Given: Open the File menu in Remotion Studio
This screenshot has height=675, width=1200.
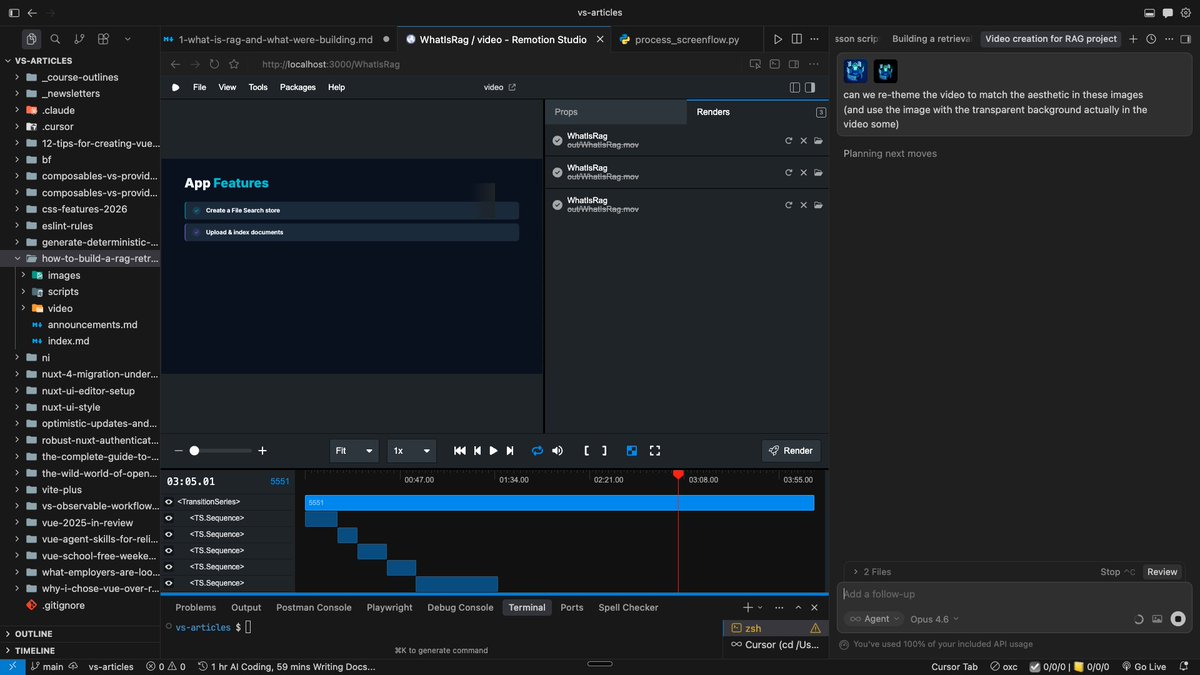Looking at the screenshot, I should [x=200, y=87].
